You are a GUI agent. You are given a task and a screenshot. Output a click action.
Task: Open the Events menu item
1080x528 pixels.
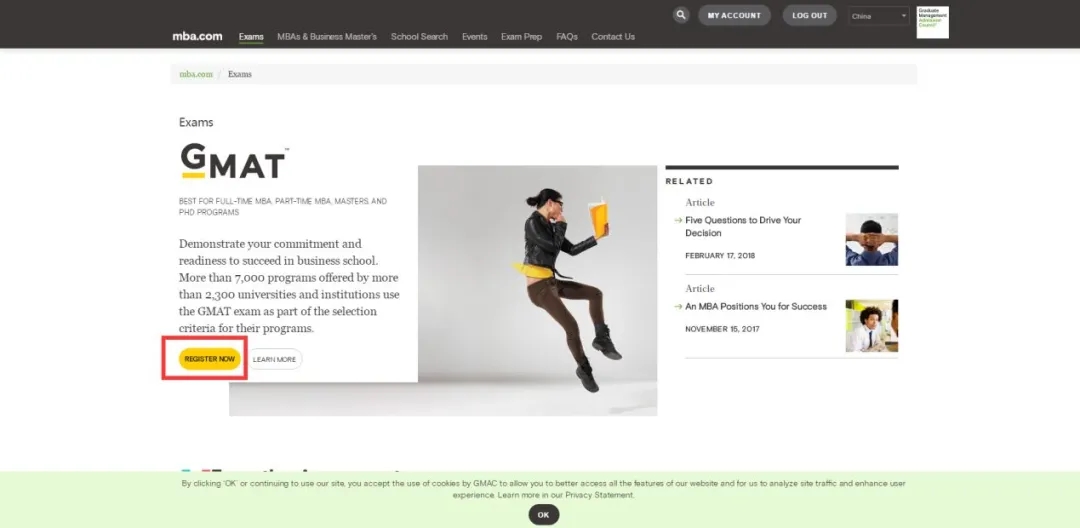pos(475,36)
